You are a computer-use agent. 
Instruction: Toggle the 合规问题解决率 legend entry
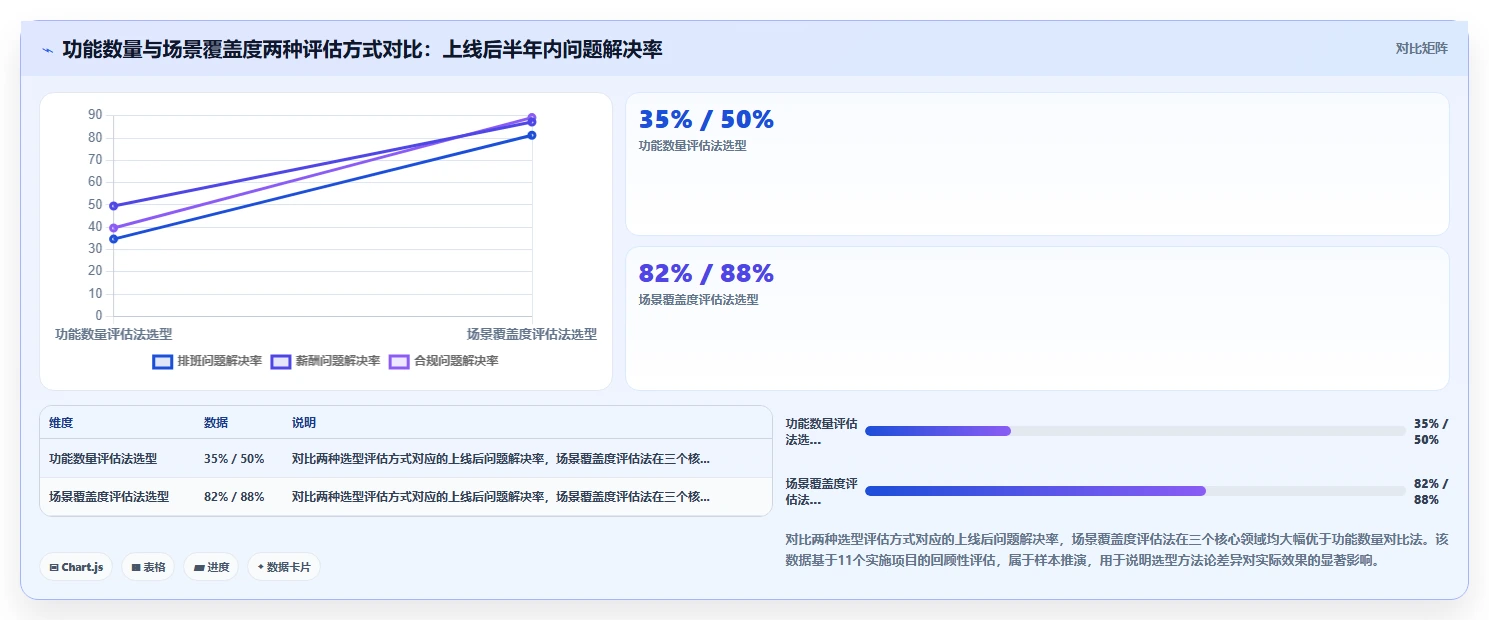tap(443, 361)
